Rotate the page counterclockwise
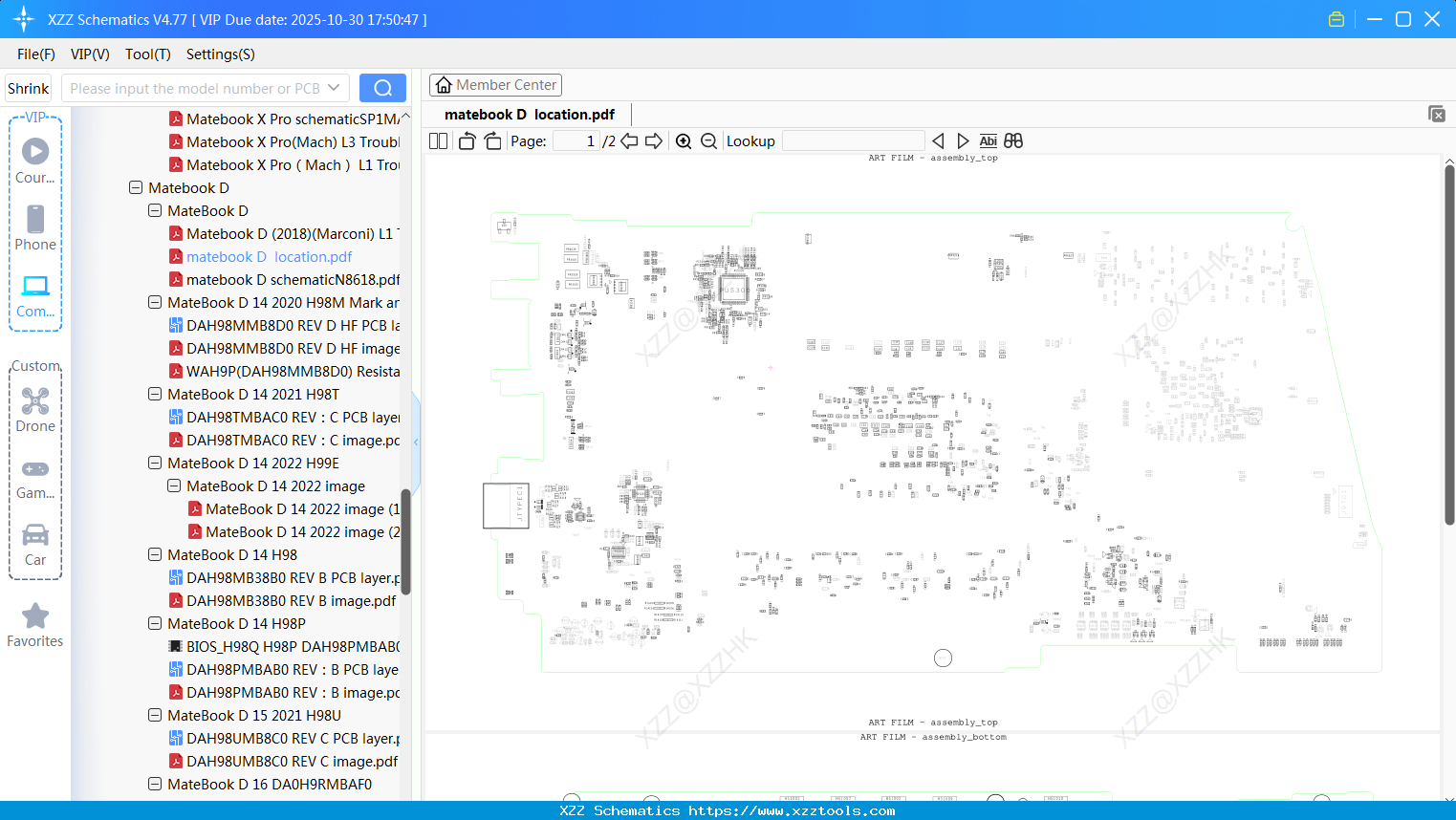The height and width of the screenshot is (820, 1456). pos(467,141)
